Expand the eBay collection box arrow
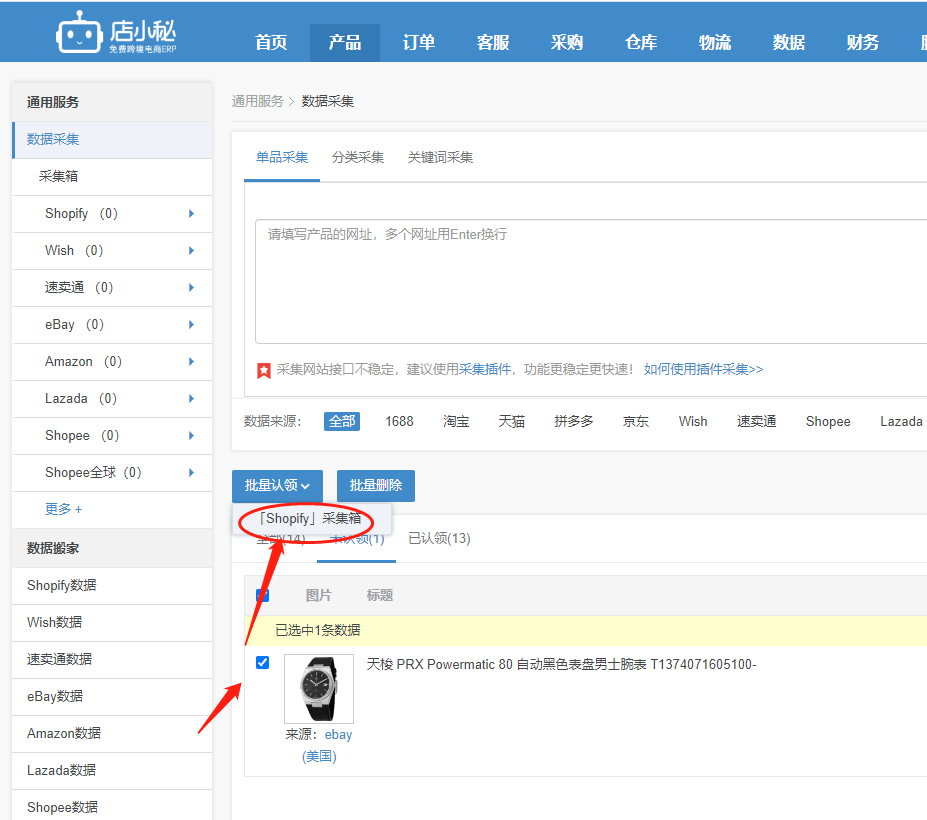This screenshot has width=927, height=820. pos(191,325)
